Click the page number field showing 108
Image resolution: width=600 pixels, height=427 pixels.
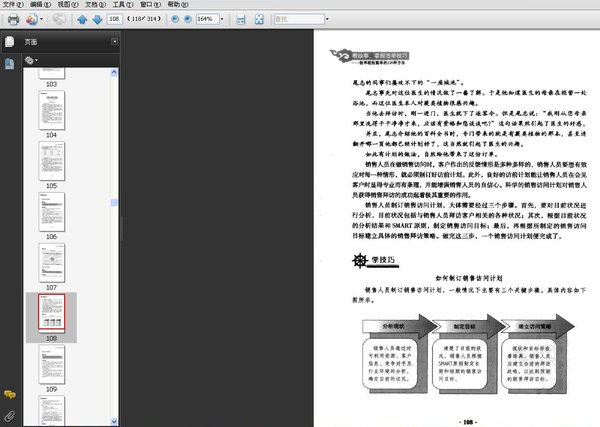[114, 19]
